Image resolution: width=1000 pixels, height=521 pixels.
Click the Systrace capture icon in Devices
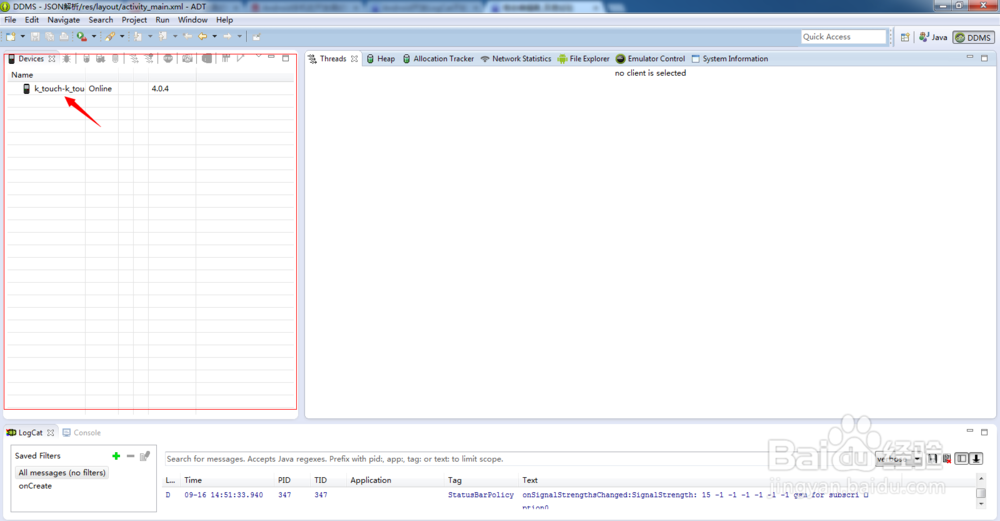click(x=226, y=59)
